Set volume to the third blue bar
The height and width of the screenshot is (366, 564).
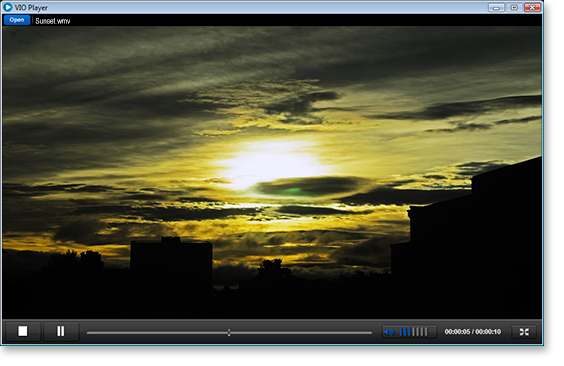409,332
